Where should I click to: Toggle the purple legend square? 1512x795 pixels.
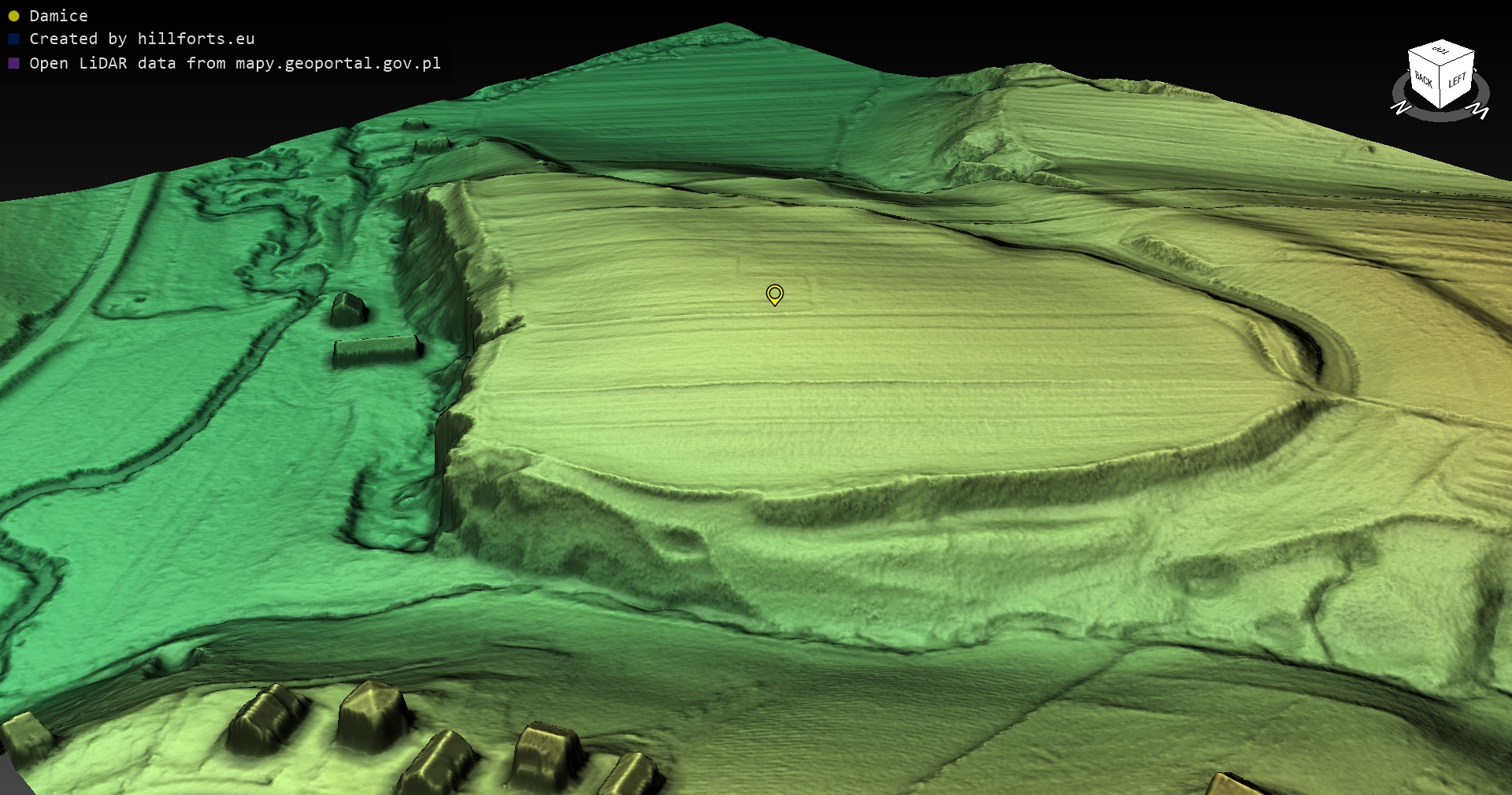click(13, 63)
